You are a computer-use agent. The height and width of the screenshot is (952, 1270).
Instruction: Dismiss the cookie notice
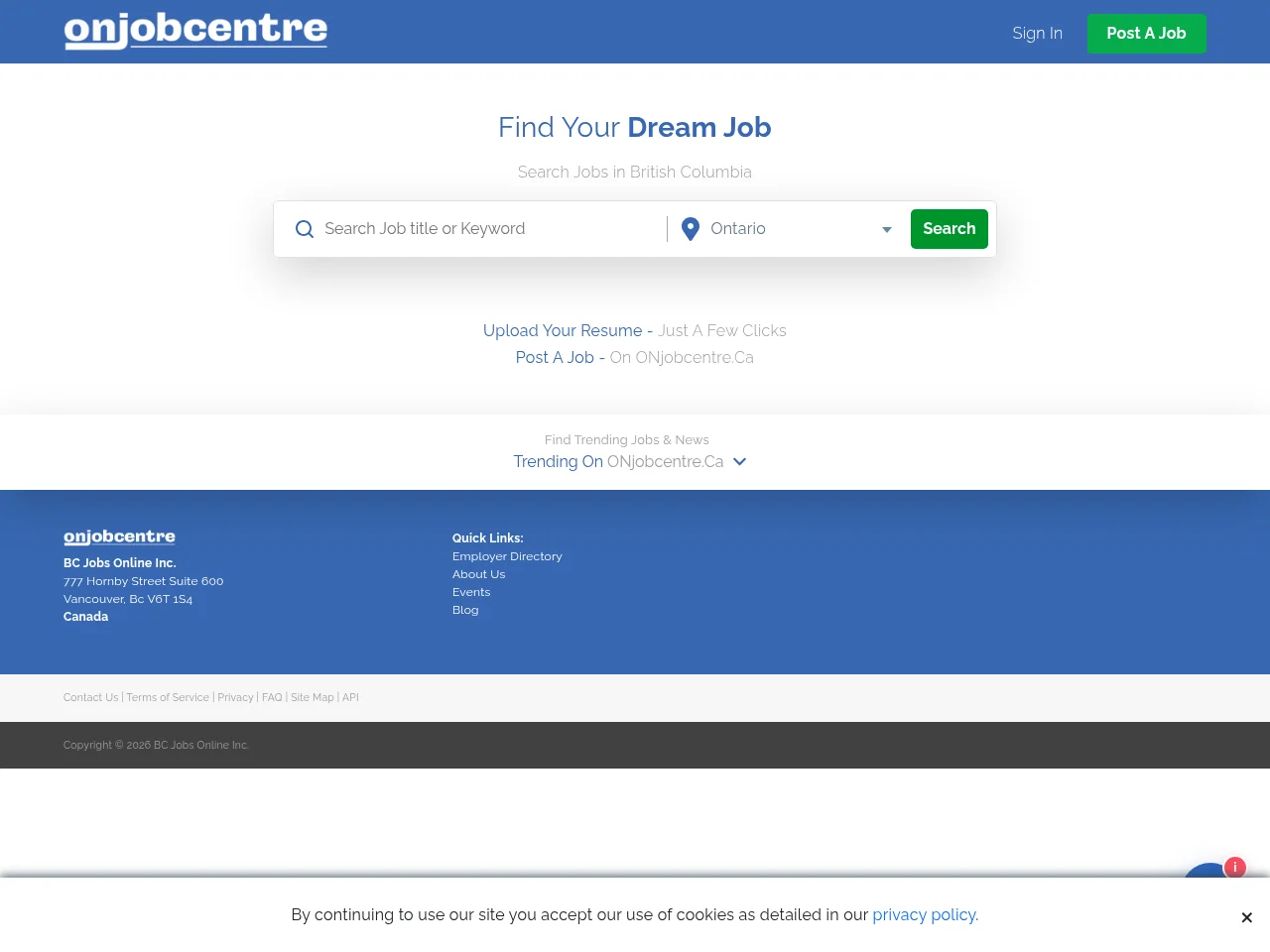pyautogui.click(x=1246, y=917)
